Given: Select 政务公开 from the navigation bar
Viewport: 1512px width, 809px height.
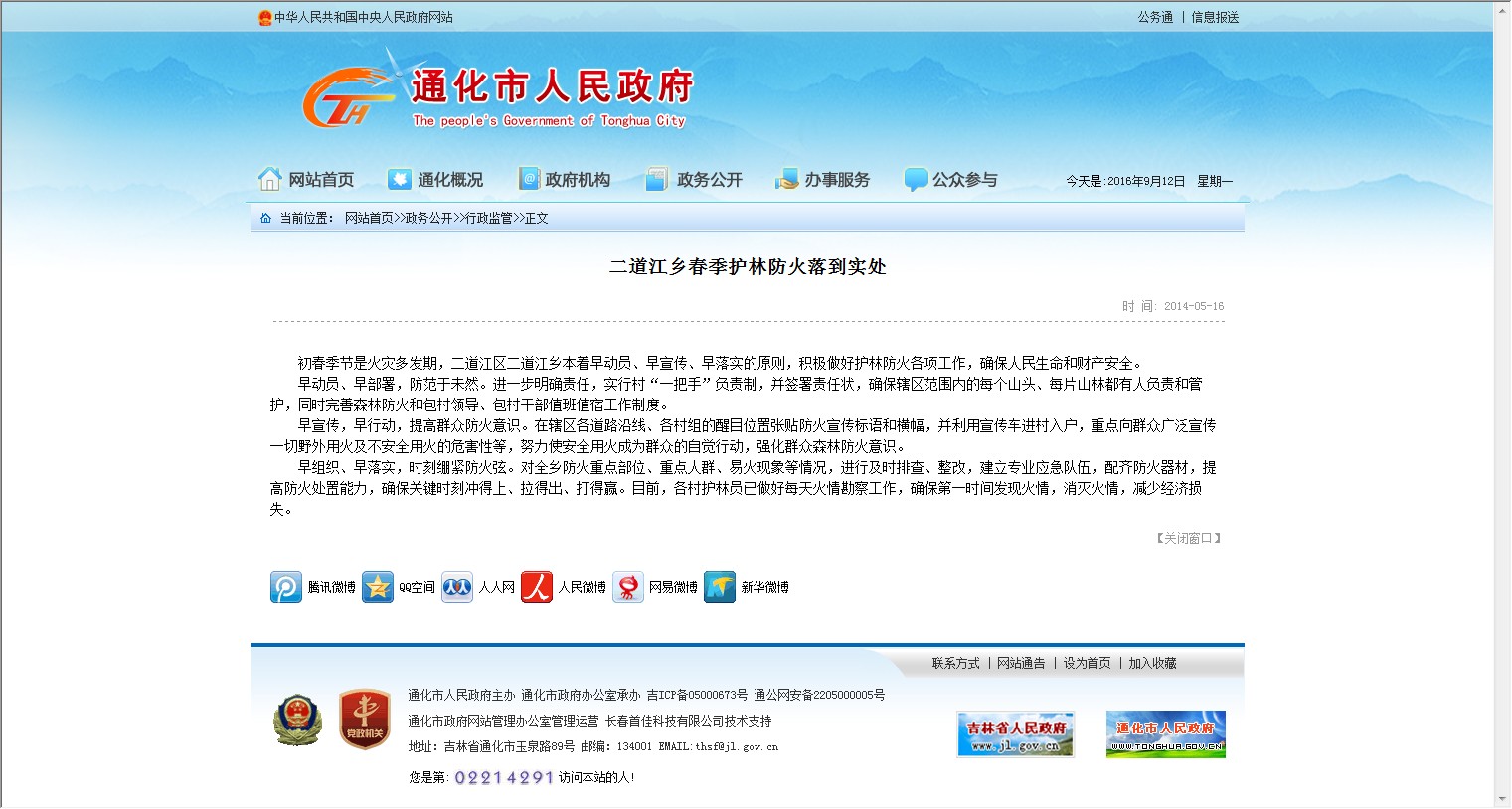Looking at the screenshot, I should (695, 180).
